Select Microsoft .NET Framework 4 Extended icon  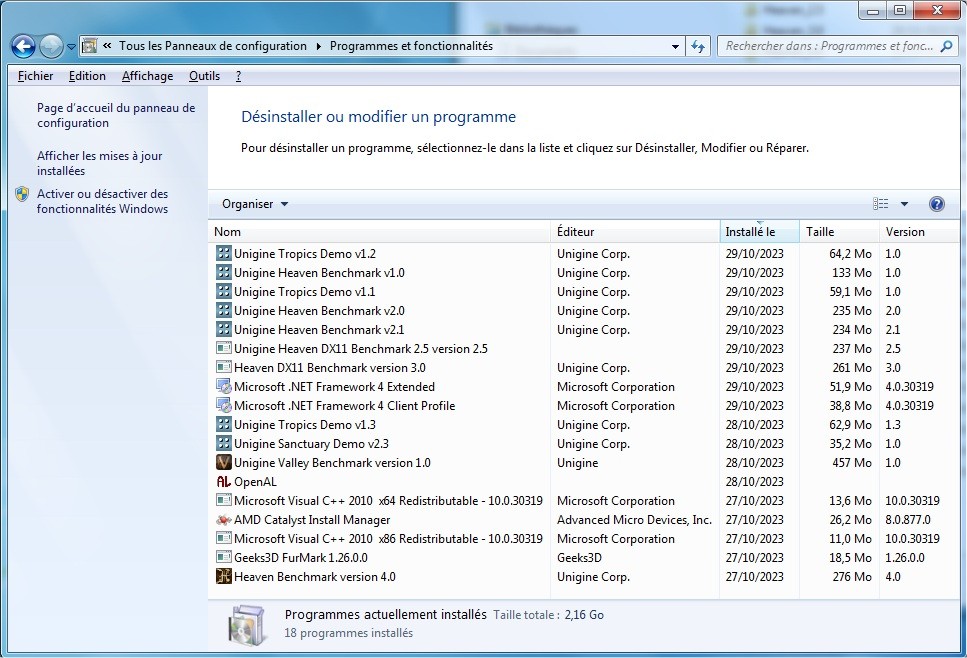(223, 387)
